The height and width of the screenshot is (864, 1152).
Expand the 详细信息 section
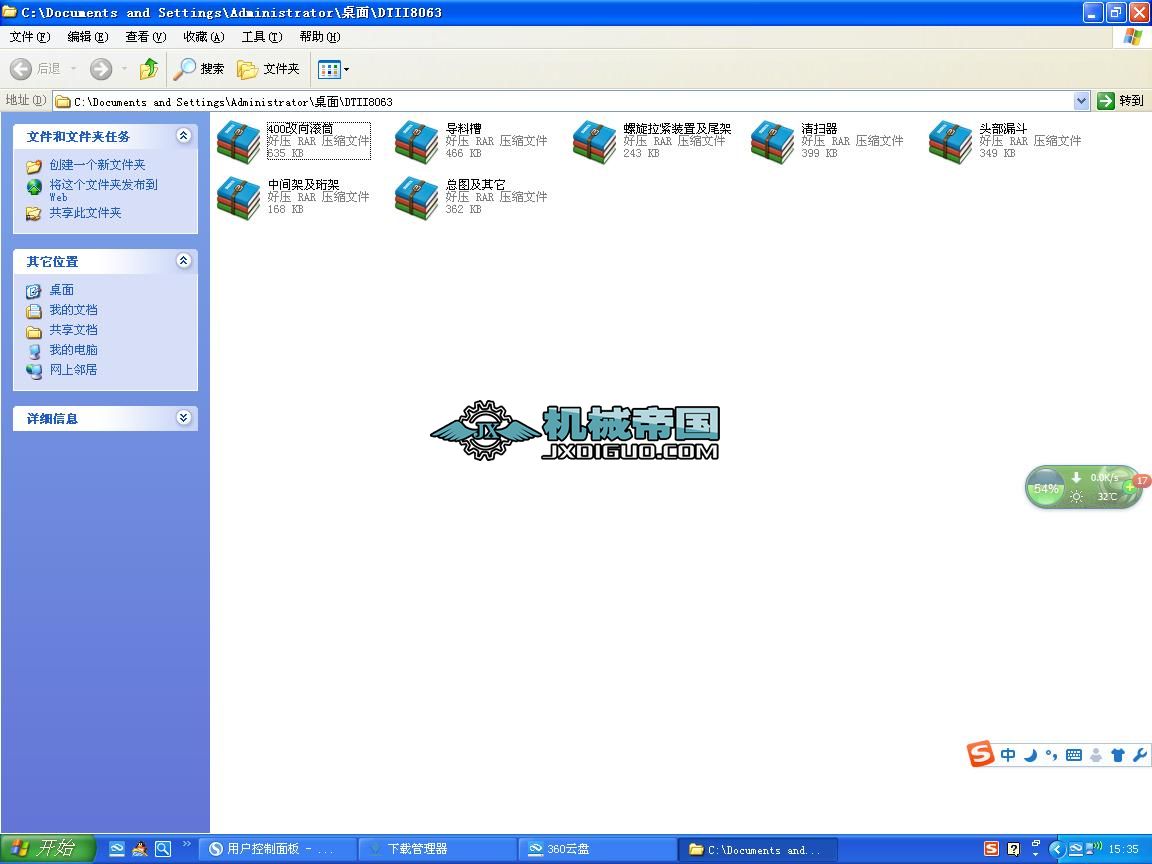(x=184, y=418)
